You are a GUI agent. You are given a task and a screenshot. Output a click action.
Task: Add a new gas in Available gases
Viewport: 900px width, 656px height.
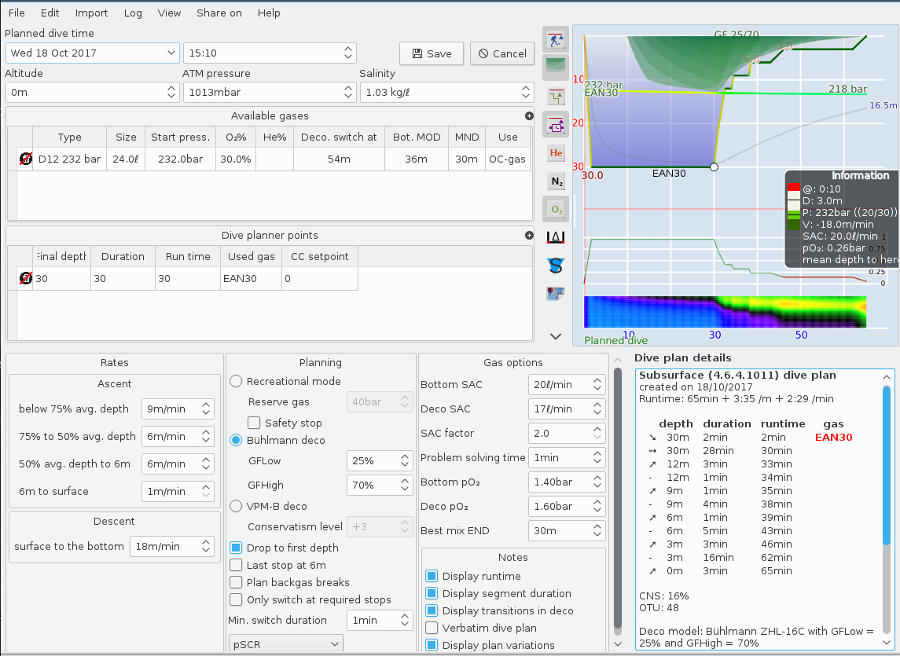pyautogui.click(x=529, y=115)
